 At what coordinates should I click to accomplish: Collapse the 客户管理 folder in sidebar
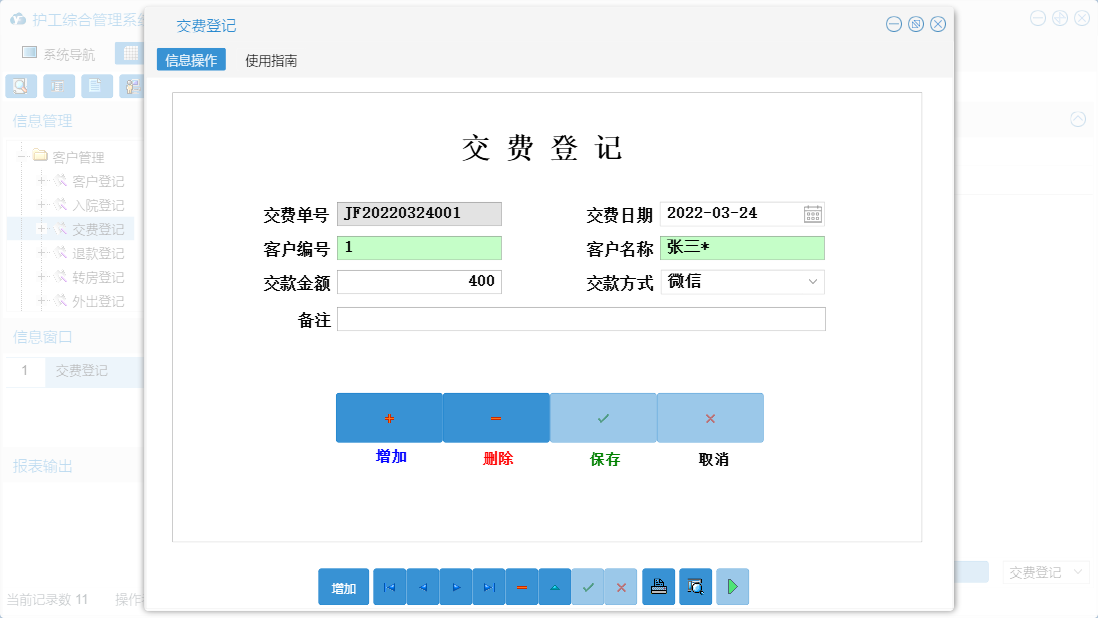pyautogui.click(x=23, y=156)
